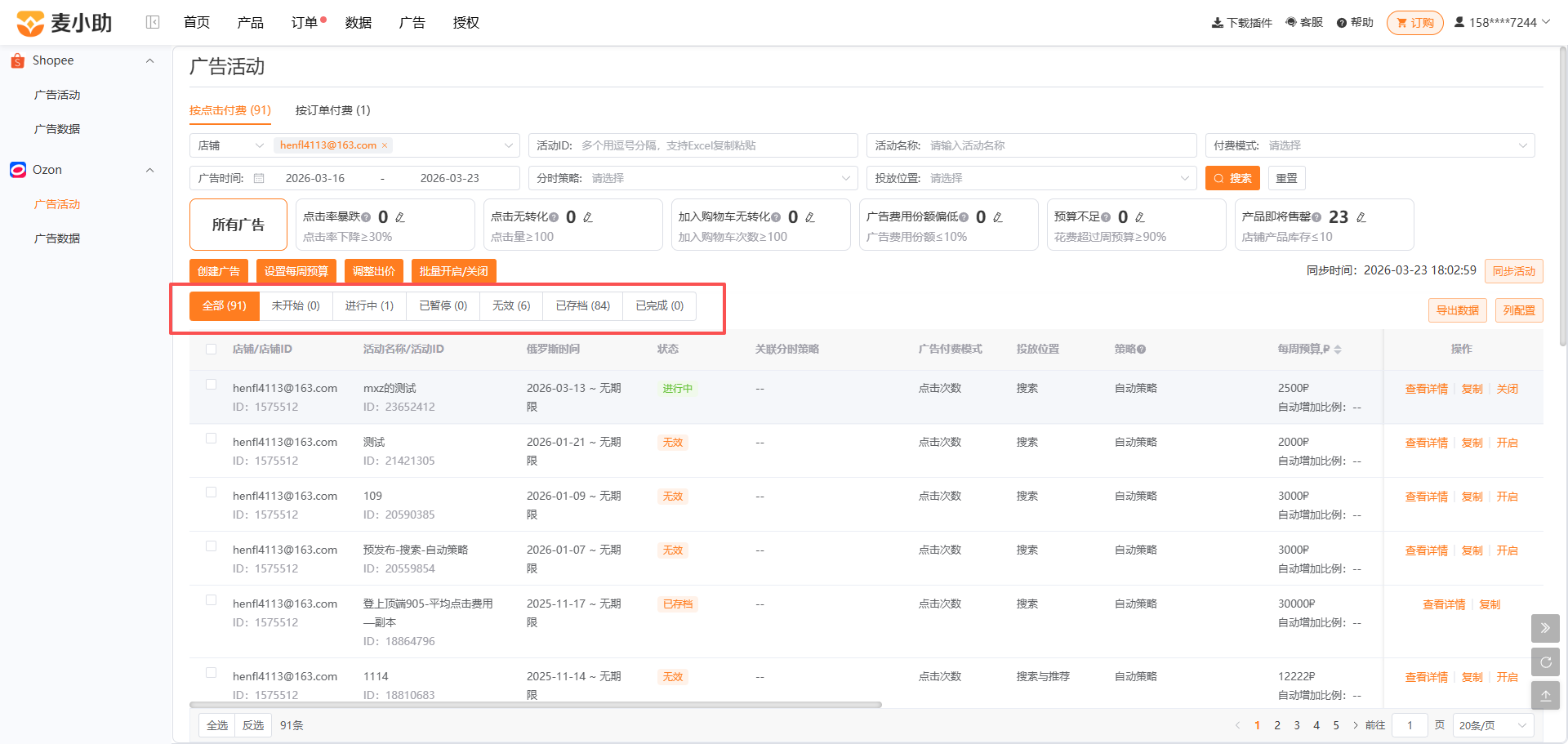Viewport: 1568px width, 744px height.
Task: Edit 产品即将售罄 pencil icon
Action: (1361, 217)
